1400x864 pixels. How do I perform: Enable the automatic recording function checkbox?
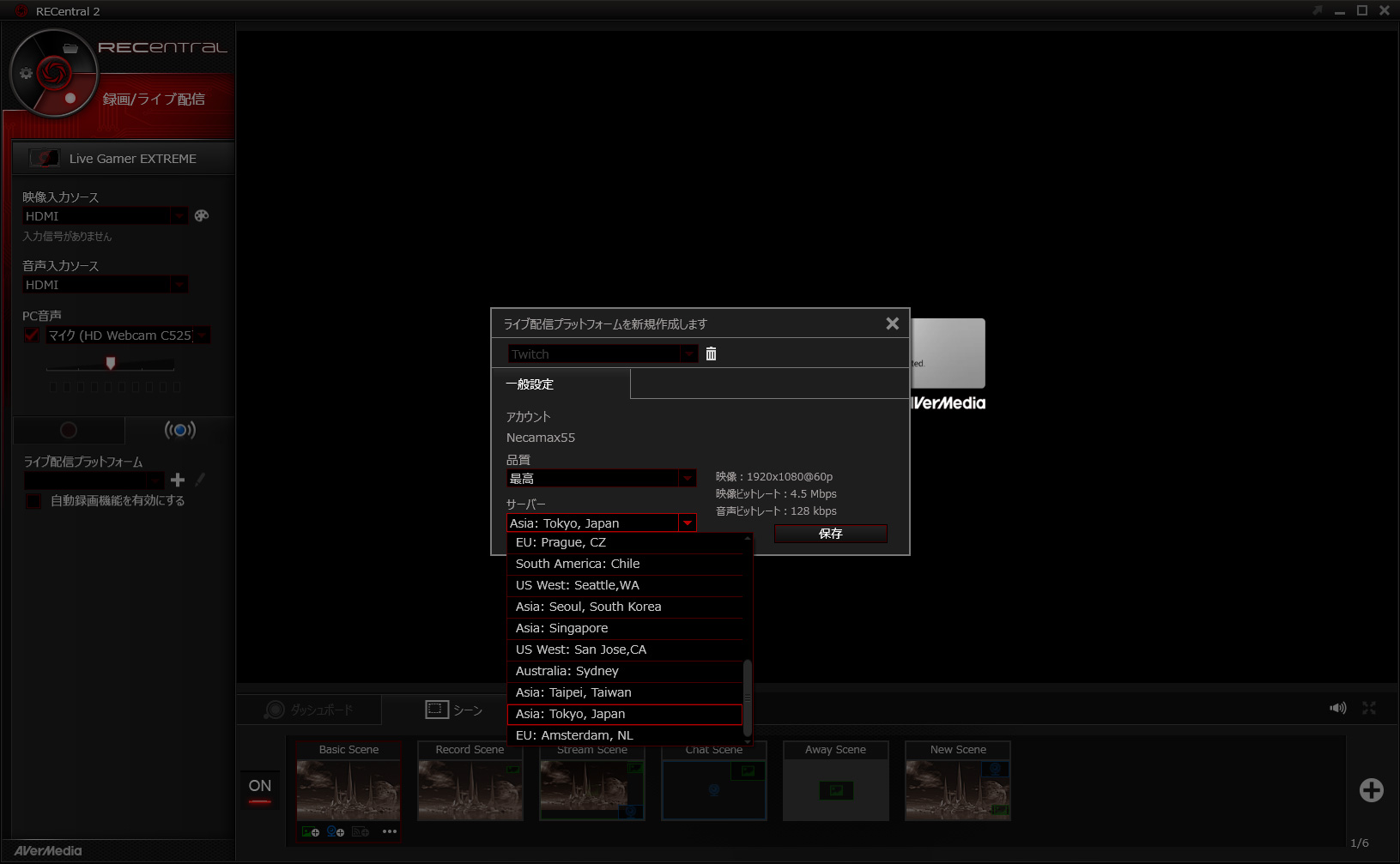pyautogui.click(x=33, y=501)
